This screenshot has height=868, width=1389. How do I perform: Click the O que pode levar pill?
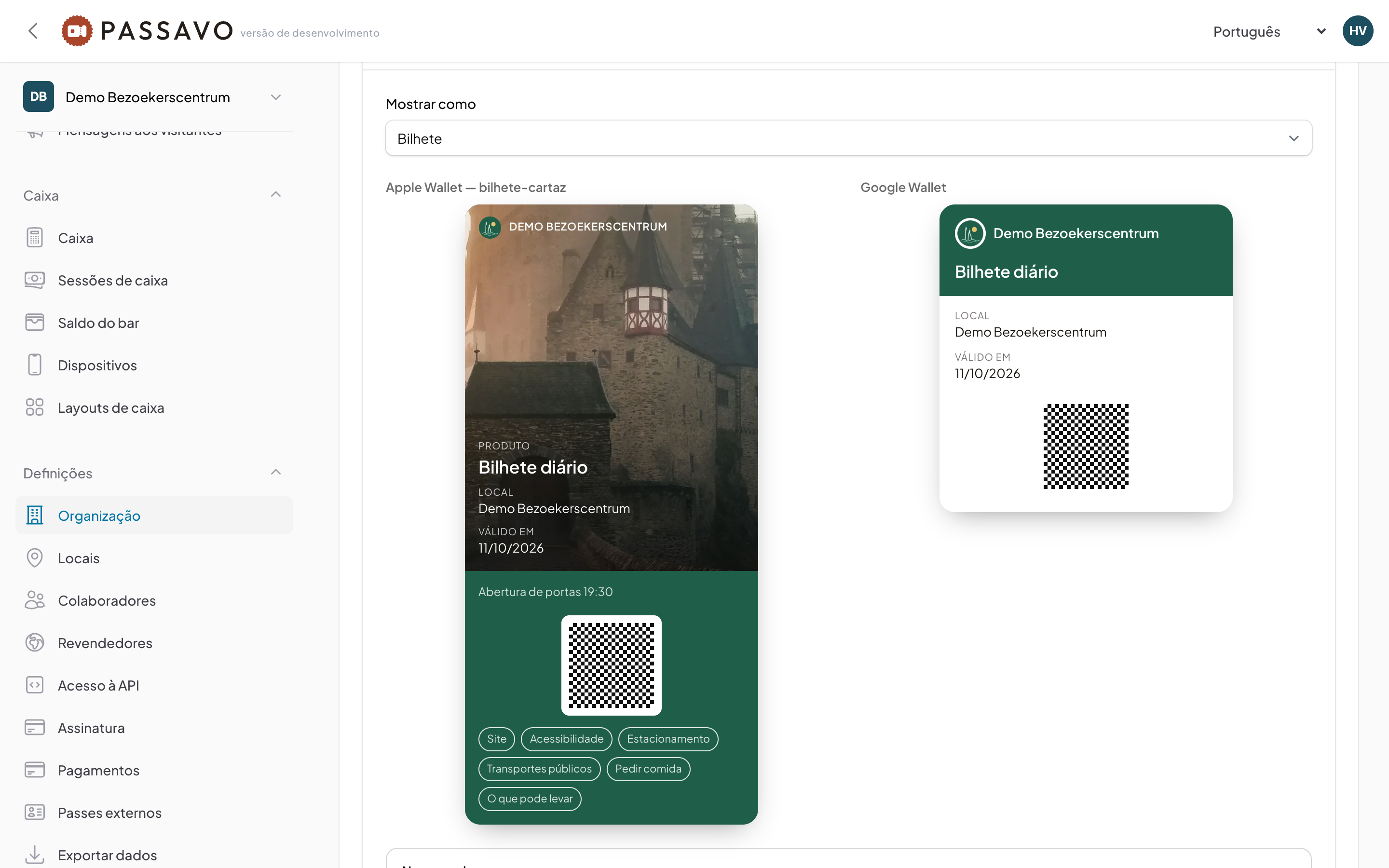click(530, 799)
